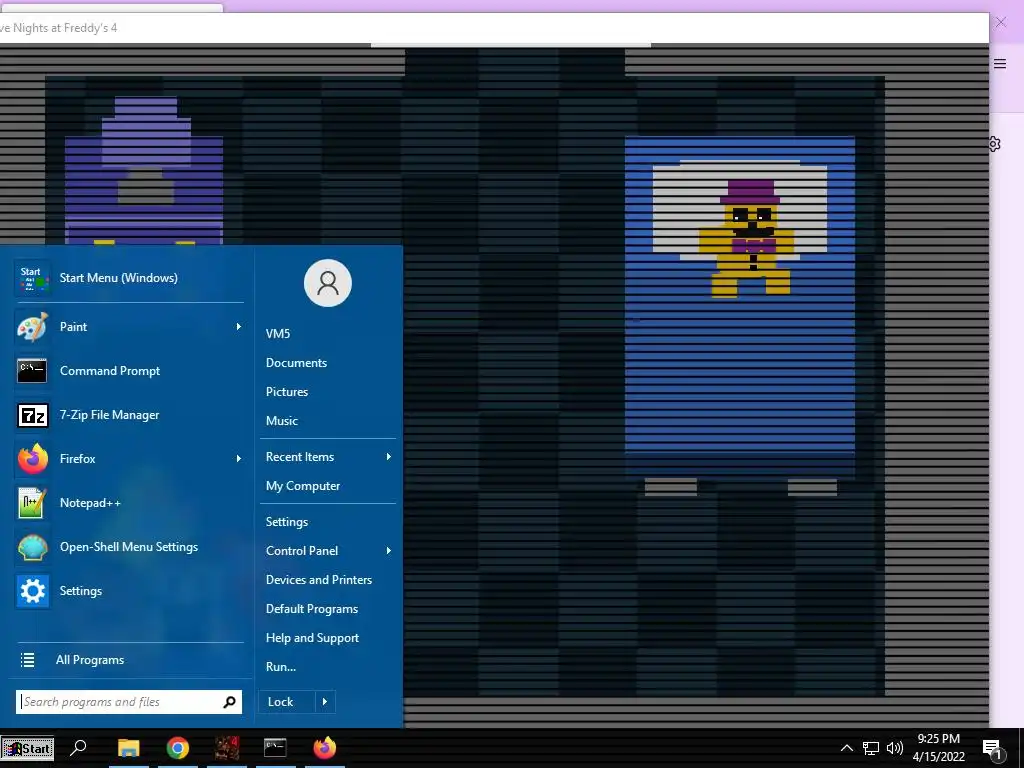Click the purple toy telephone in game

click(144, 171)
